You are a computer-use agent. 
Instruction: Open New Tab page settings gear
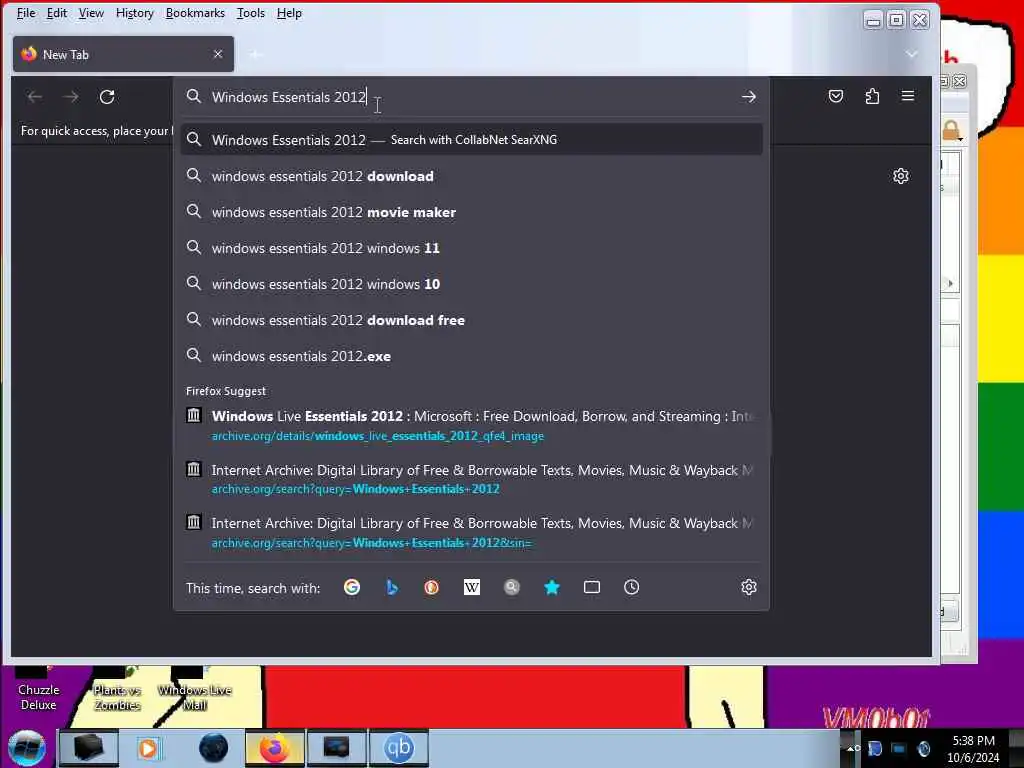(901, 176)
